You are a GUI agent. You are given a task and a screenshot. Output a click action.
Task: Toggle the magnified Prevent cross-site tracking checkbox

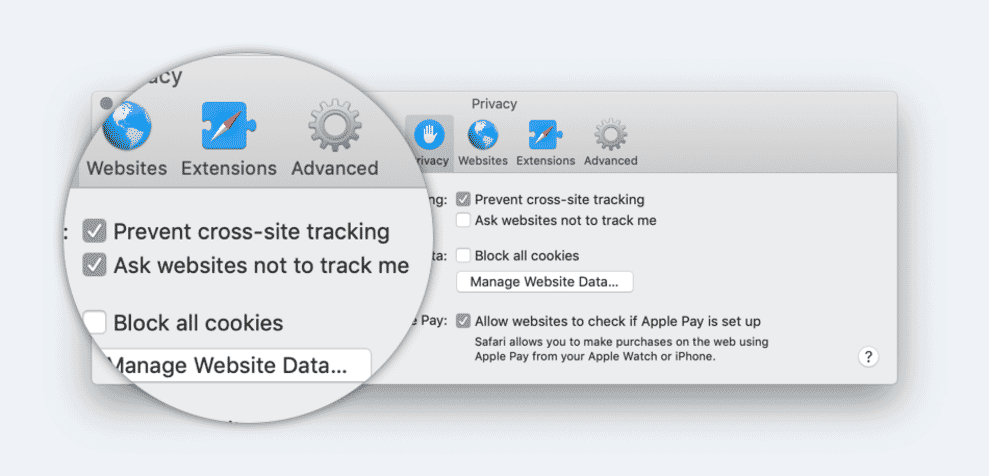[95, 232]
